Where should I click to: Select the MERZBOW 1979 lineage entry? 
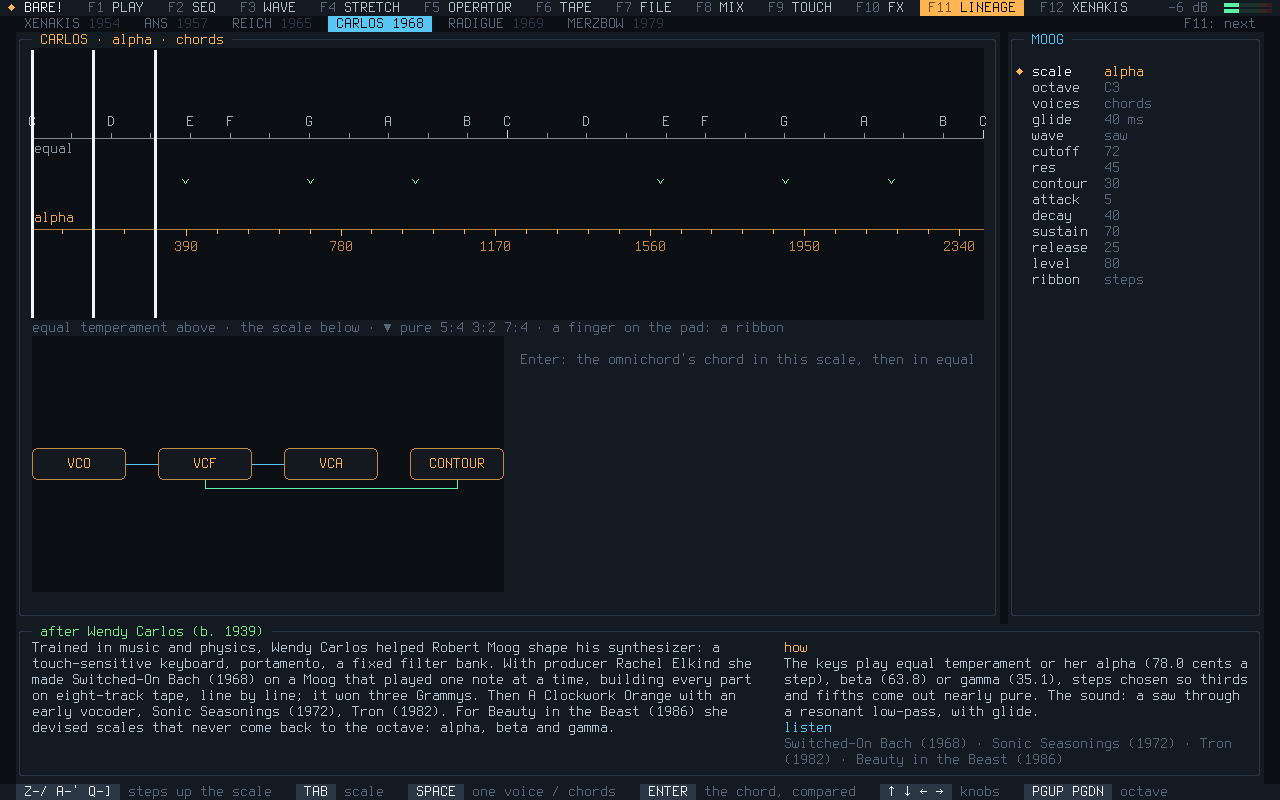click(616, 23)
